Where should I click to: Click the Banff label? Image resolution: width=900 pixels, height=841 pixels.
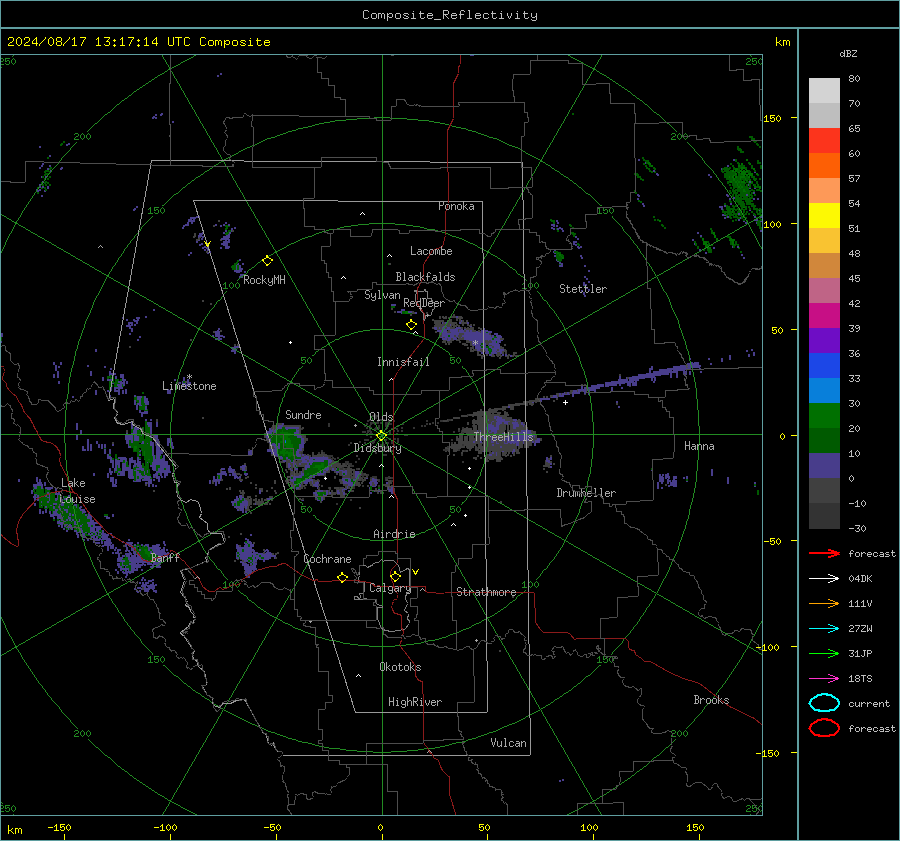[165, 557]
